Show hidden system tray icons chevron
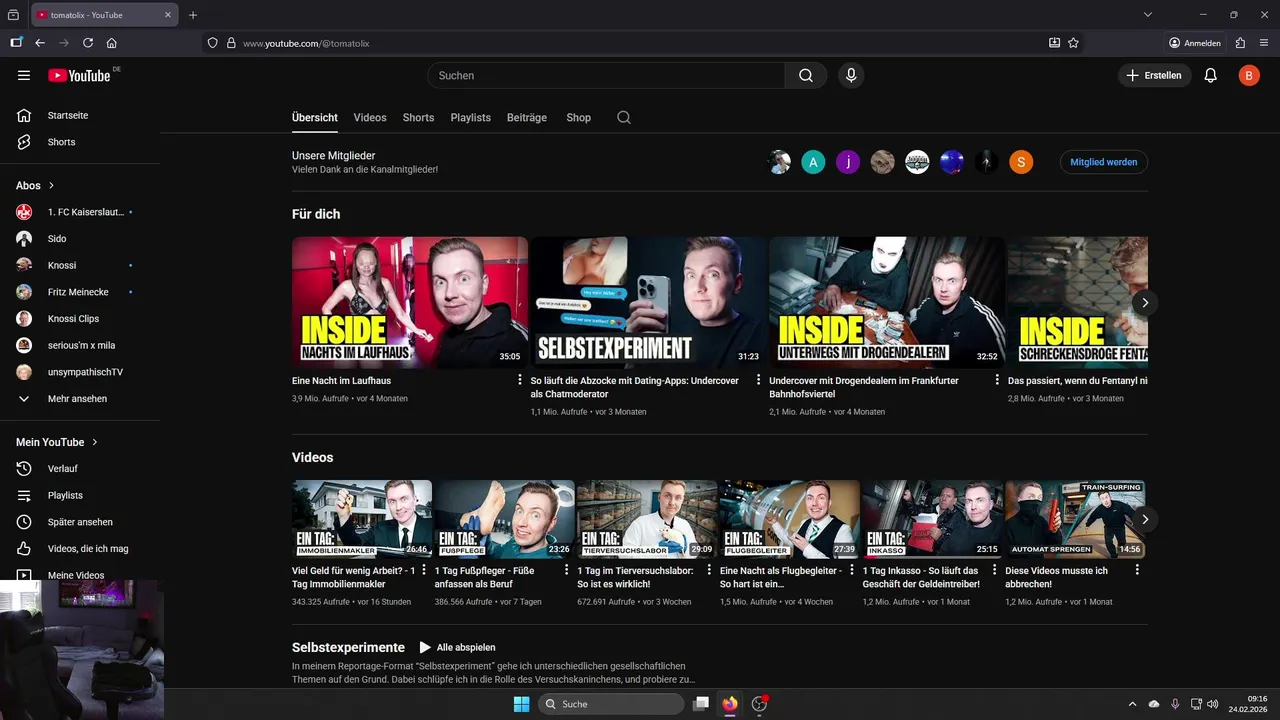1280x720 pixels. 1132,704
